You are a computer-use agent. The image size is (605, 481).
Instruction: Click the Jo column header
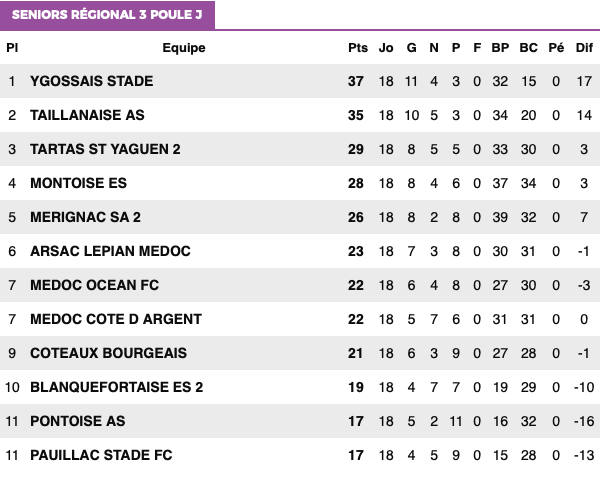pyautogui.click(x=386, y=48)
